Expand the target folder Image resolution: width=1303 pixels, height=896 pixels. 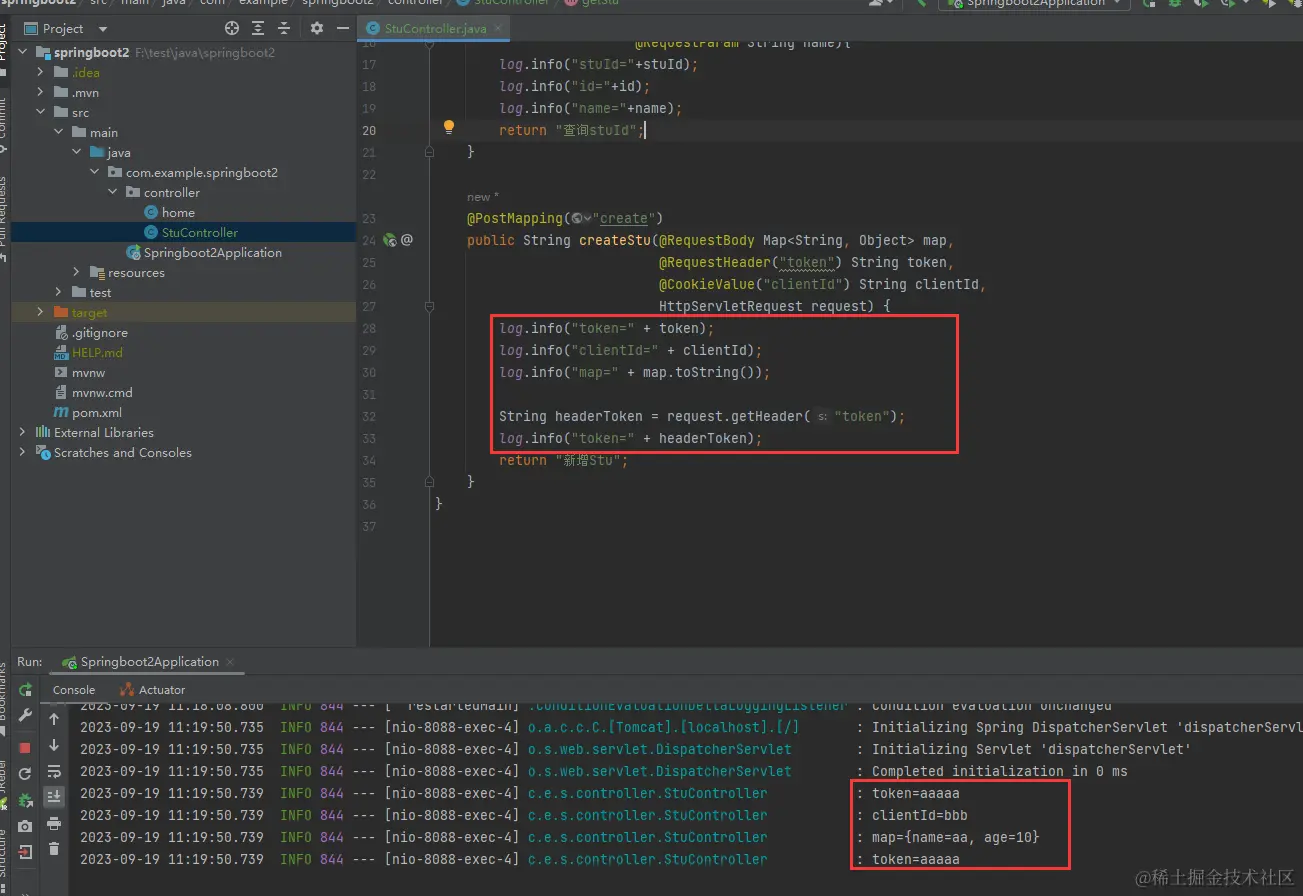pyautogui.click(x=41, y=312)
